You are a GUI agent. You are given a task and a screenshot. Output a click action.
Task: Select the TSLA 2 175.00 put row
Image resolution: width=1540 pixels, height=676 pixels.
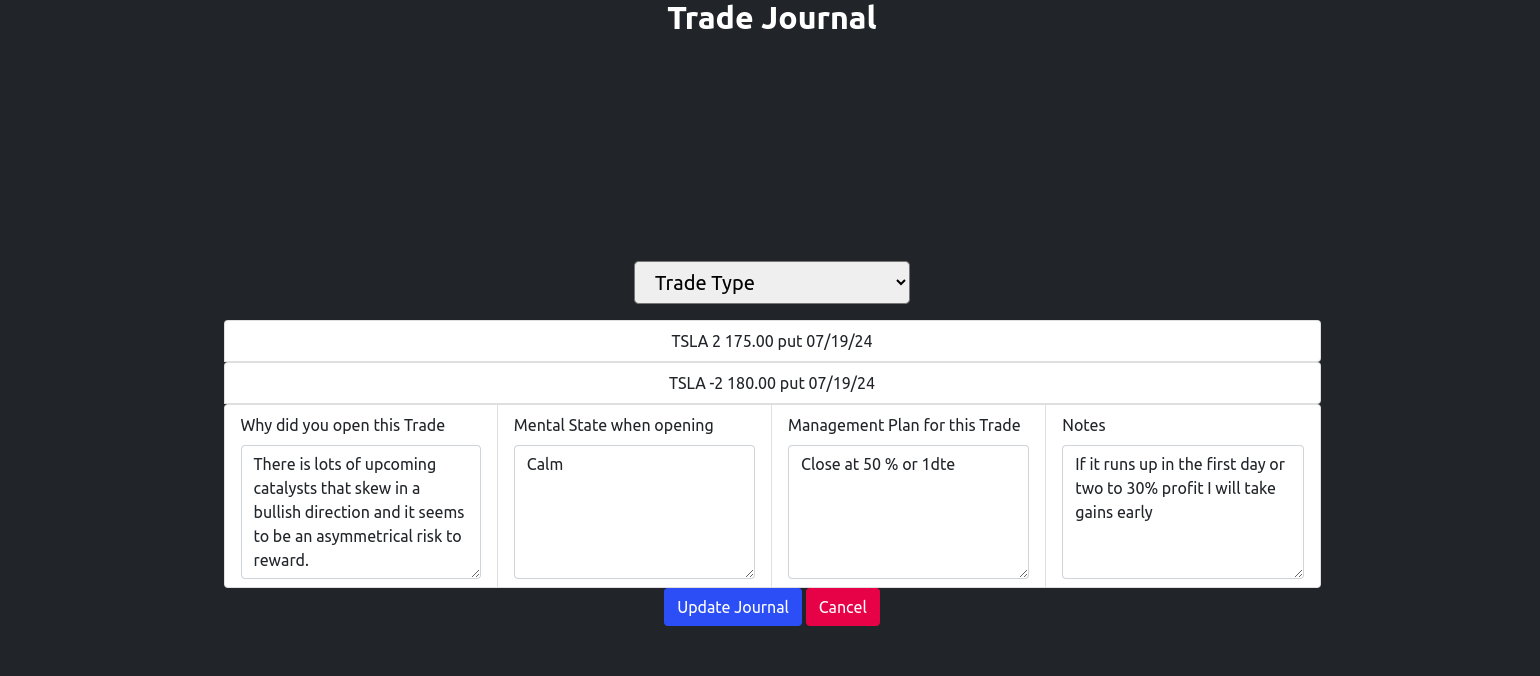click(771, 341)
